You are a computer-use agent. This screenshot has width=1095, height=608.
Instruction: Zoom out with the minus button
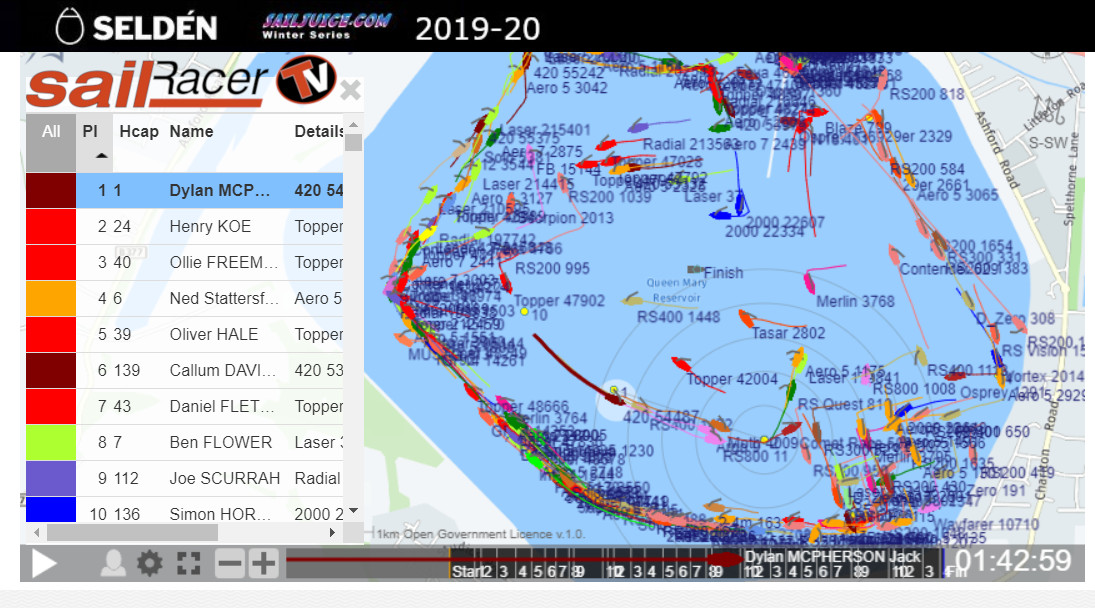pyautogui.click(x=229, y=563)
